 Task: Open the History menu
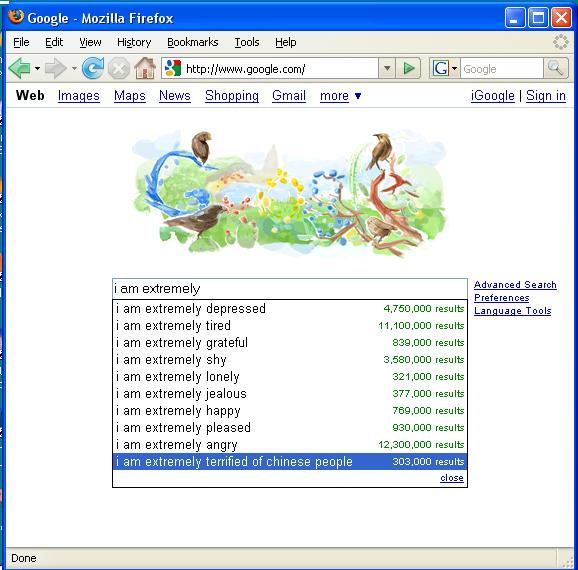click(134, 42)
